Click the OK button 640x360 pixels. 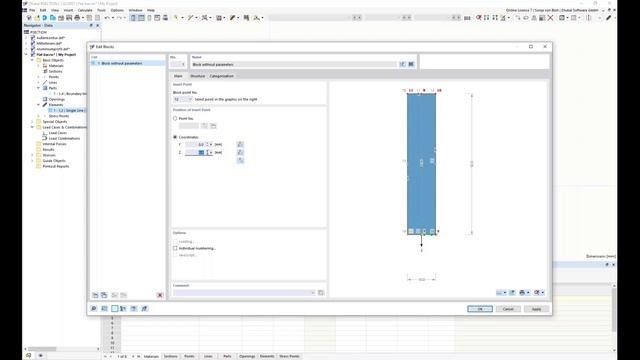(x=480, y=309)
